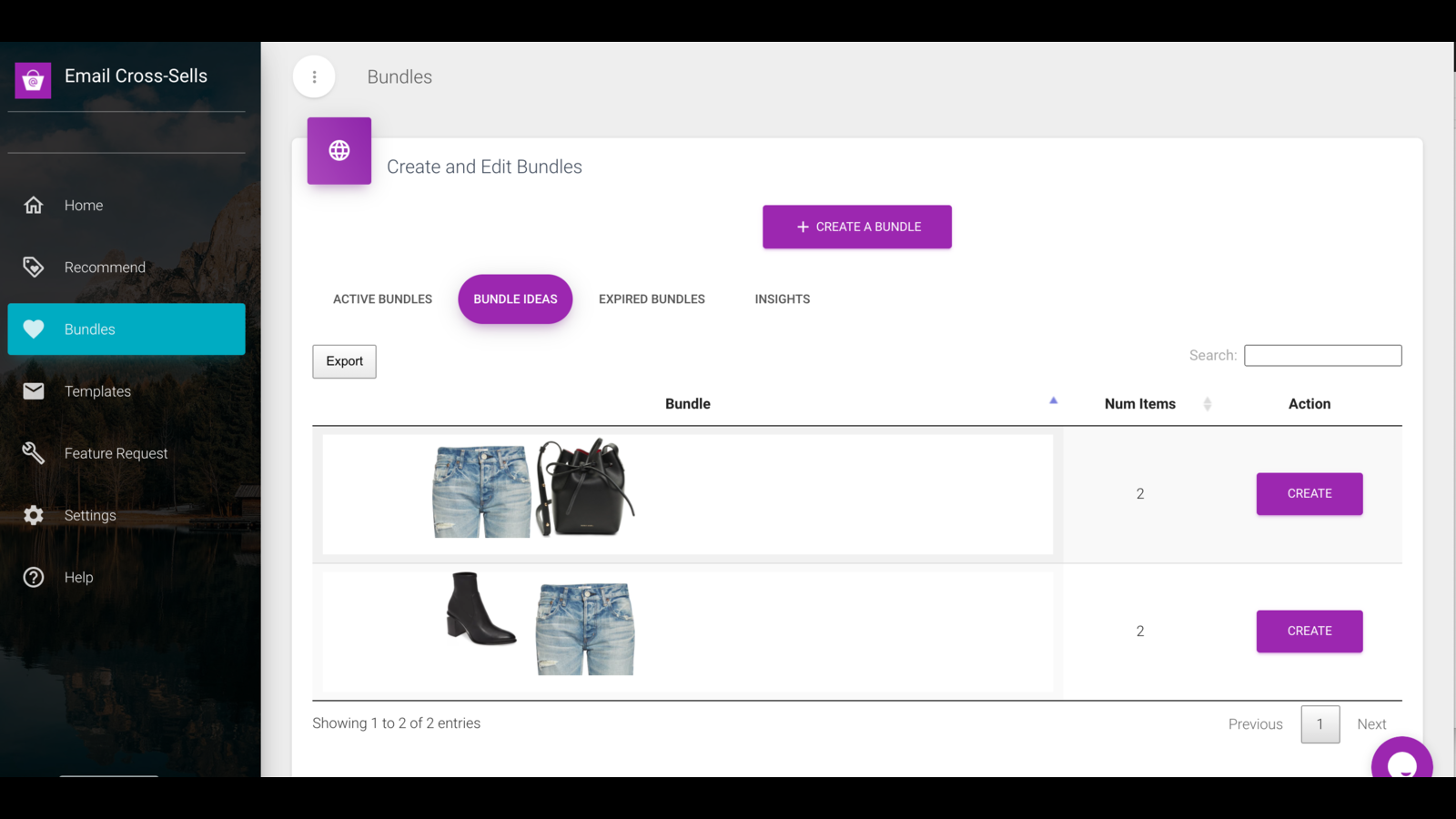Open Templates in sidebar

[x=126, y=391]
